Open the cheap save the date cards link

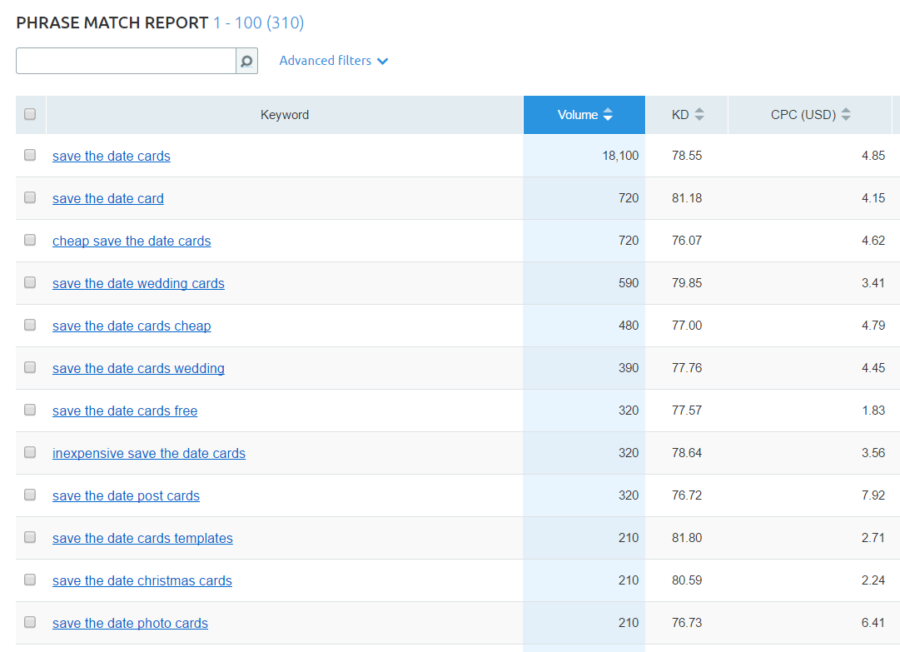tap(131, 241)
